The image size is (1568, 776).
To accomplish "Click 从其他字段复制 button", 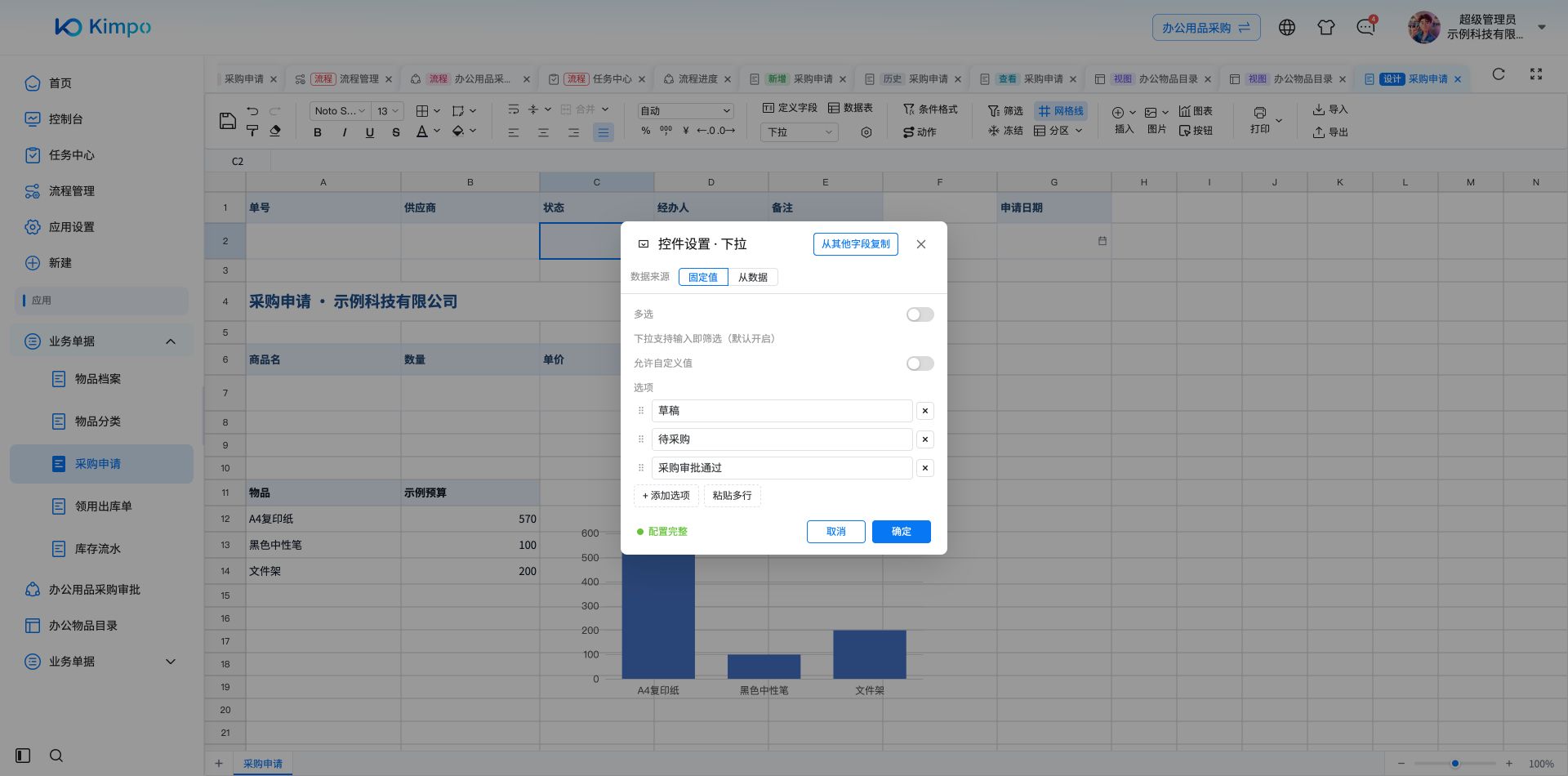I will (x=856, y=244).
